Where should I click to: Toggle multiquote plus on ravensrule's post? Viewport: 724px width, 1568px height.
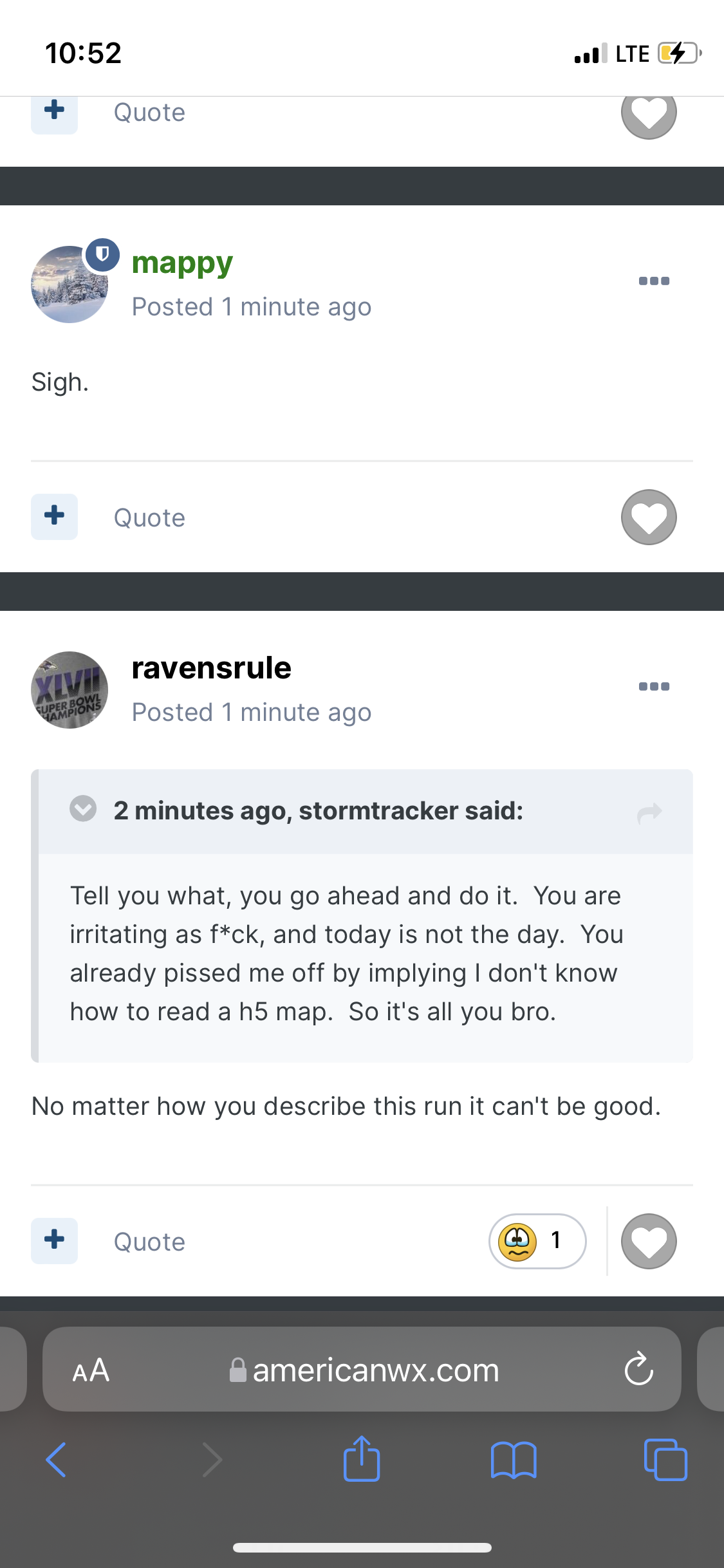coord(55,1241)
